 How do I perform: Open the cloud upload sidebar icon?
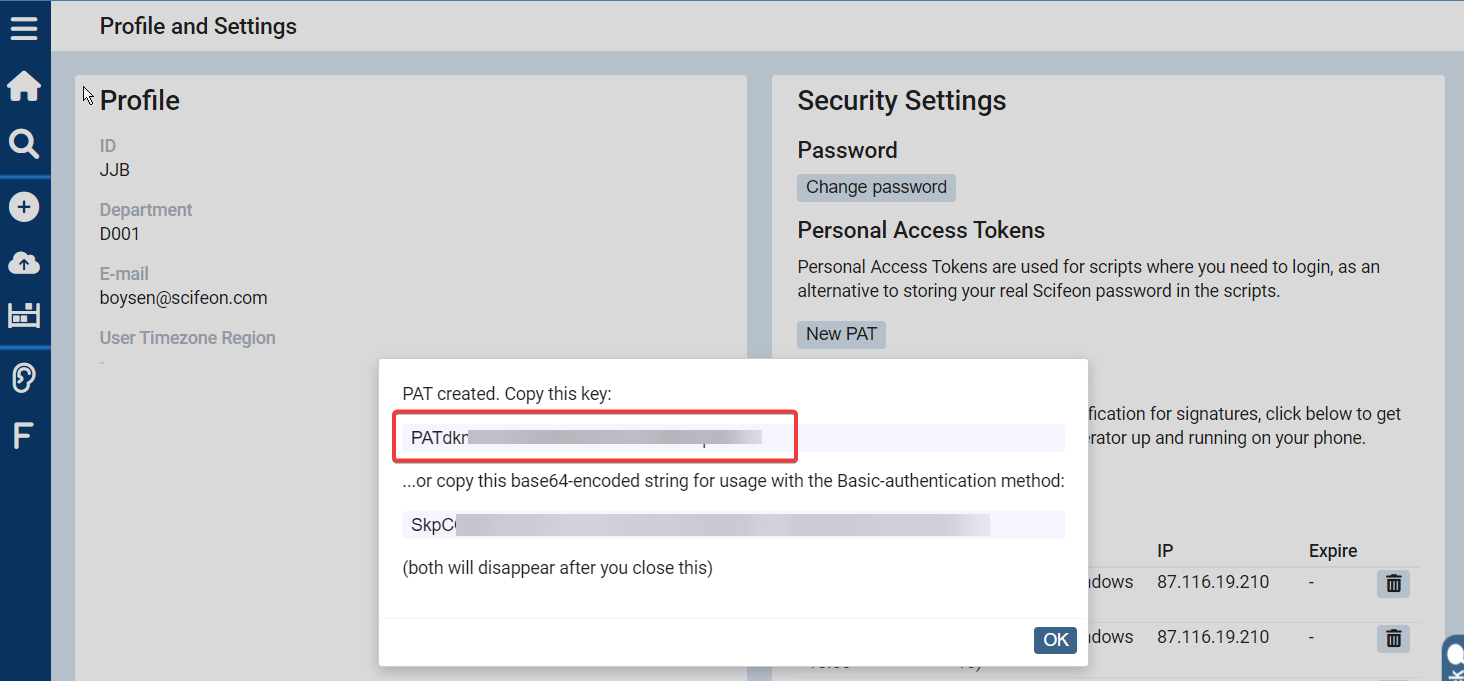click(24, 263)
